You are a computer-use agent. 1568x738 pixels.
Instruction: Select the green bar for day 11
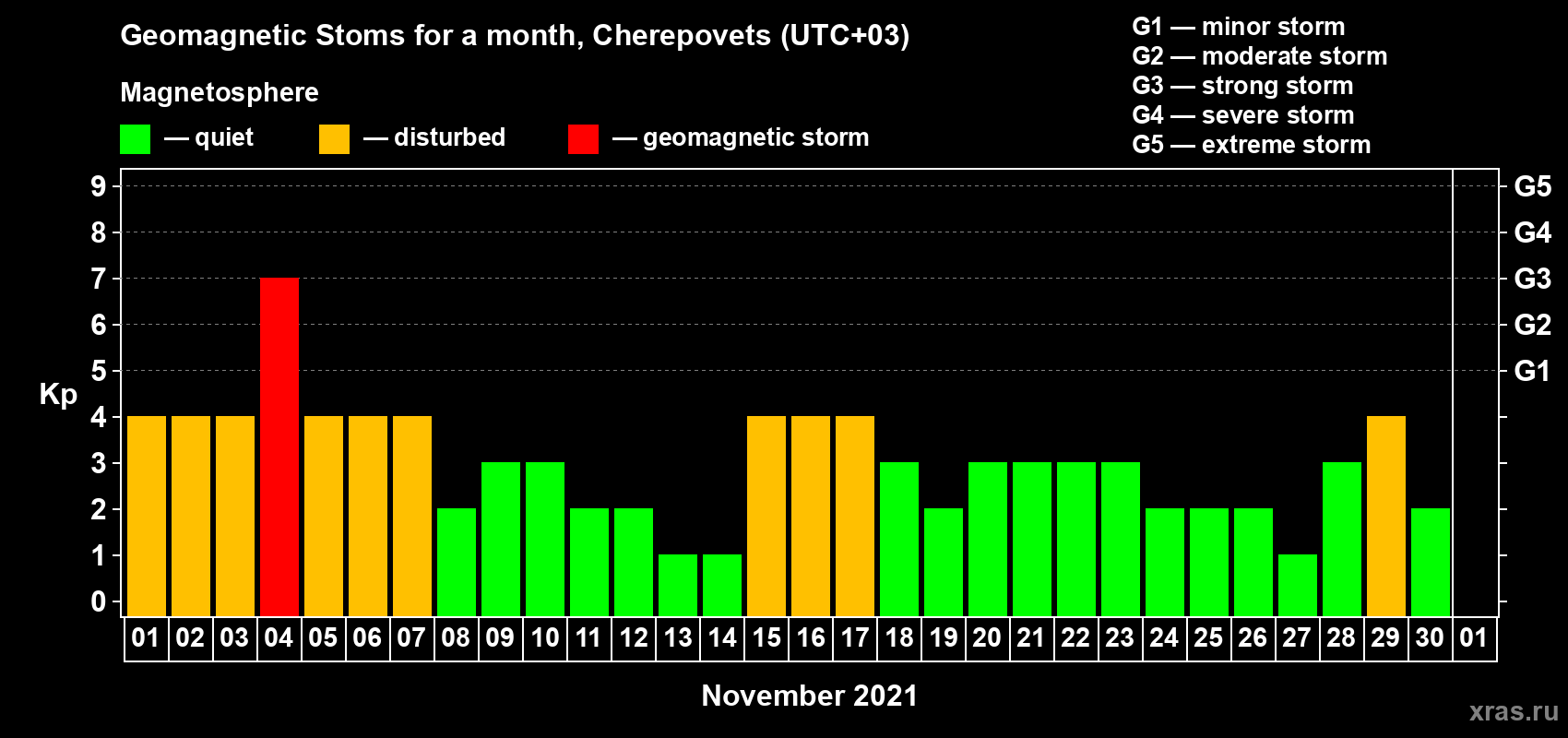click(589, 563)
